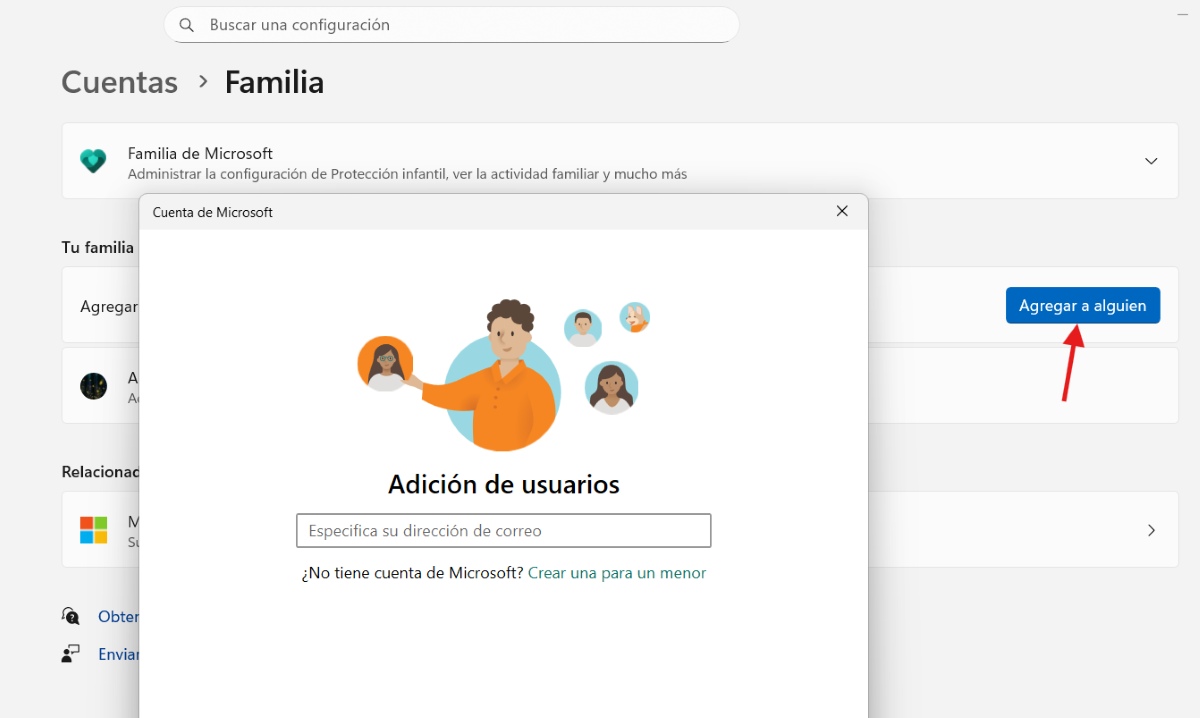The height and width of the screenshot is (718, 1200).
Task: Open Crear una para un menor link
Action: pyautogui.click(x=616, y=573)
